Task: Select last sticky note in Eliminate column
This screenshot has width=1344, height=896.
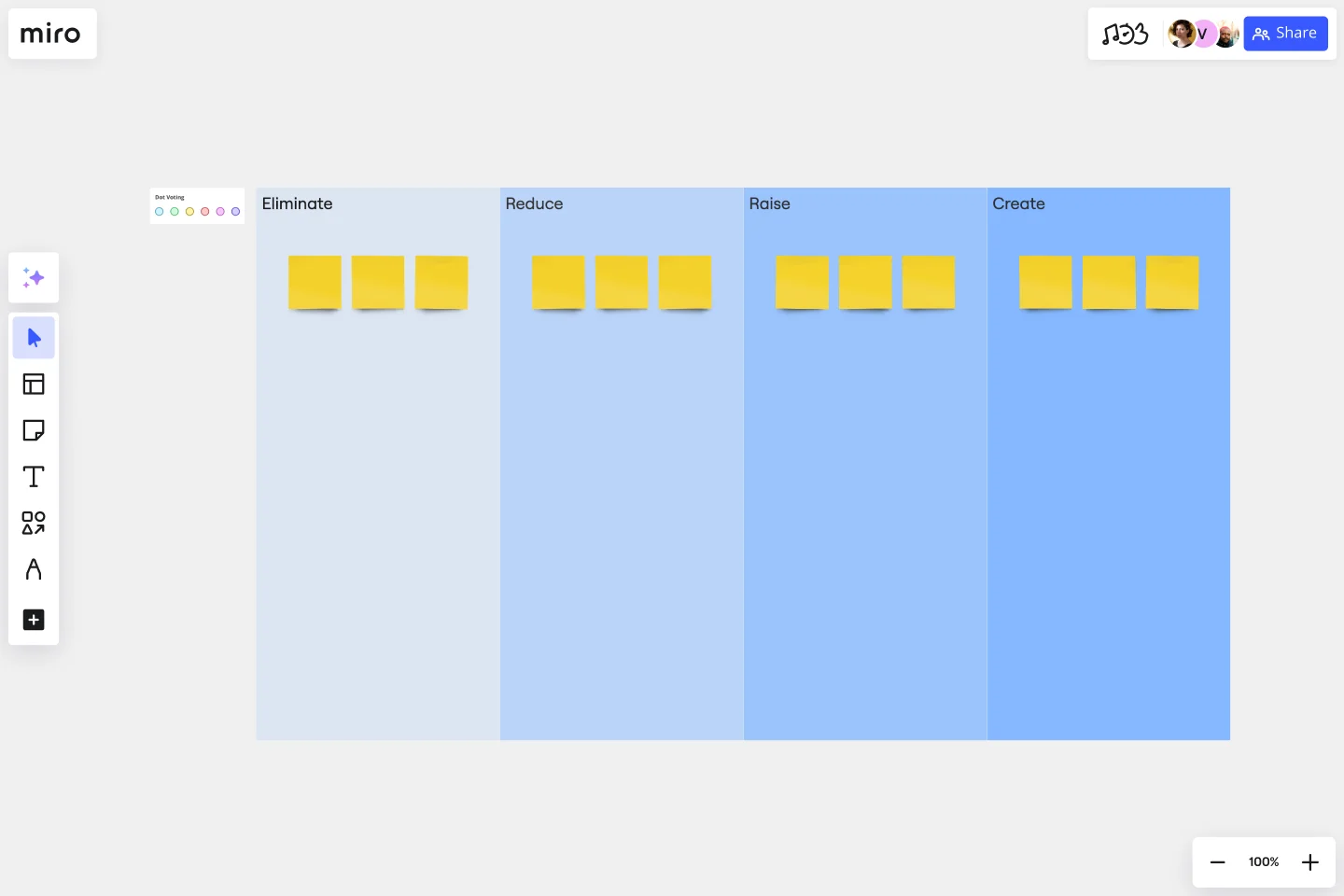Action: click(x=441, y=282)
